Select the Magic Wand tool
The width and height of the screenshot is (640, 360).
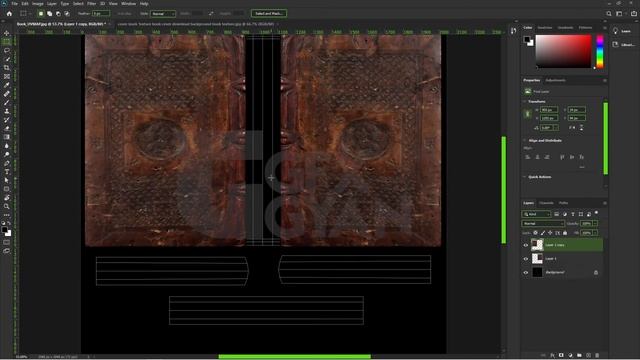(x=7, y=59)
